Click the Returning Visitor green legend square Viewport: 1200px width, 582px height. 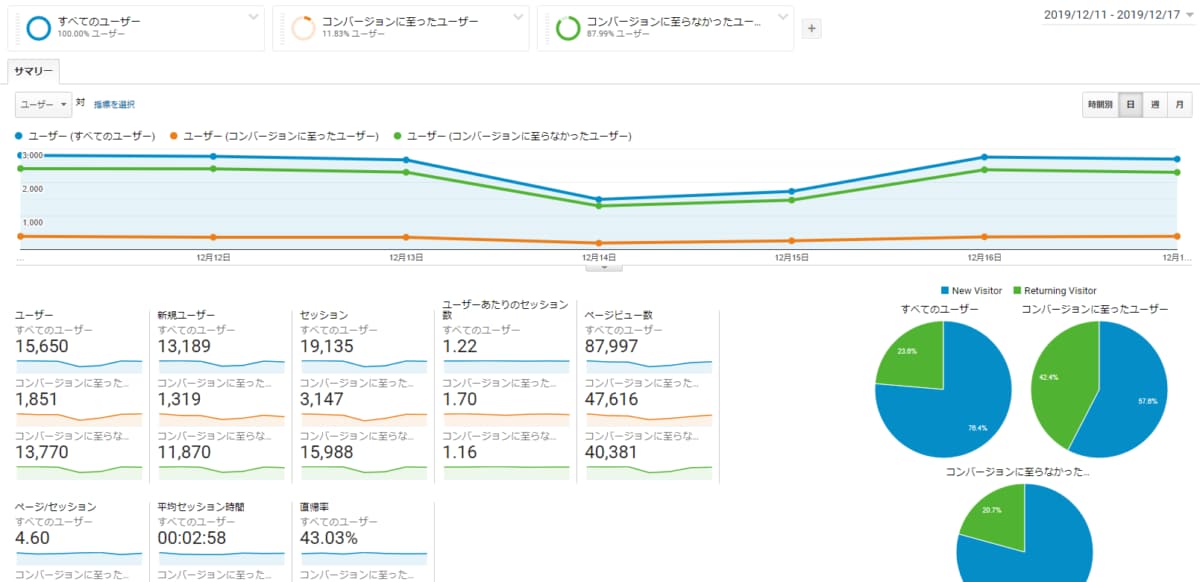coord(1017,290)
